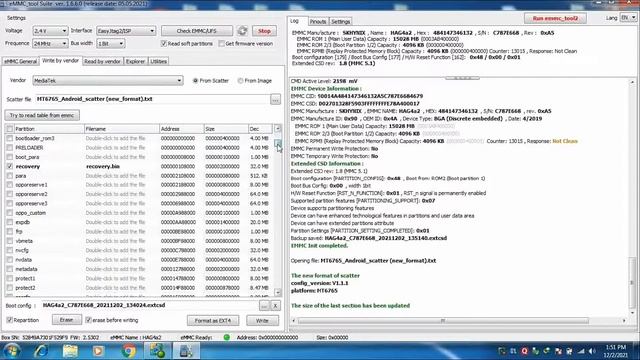Open the Vendor MediaTek dropdown

[x=108, y=81]
